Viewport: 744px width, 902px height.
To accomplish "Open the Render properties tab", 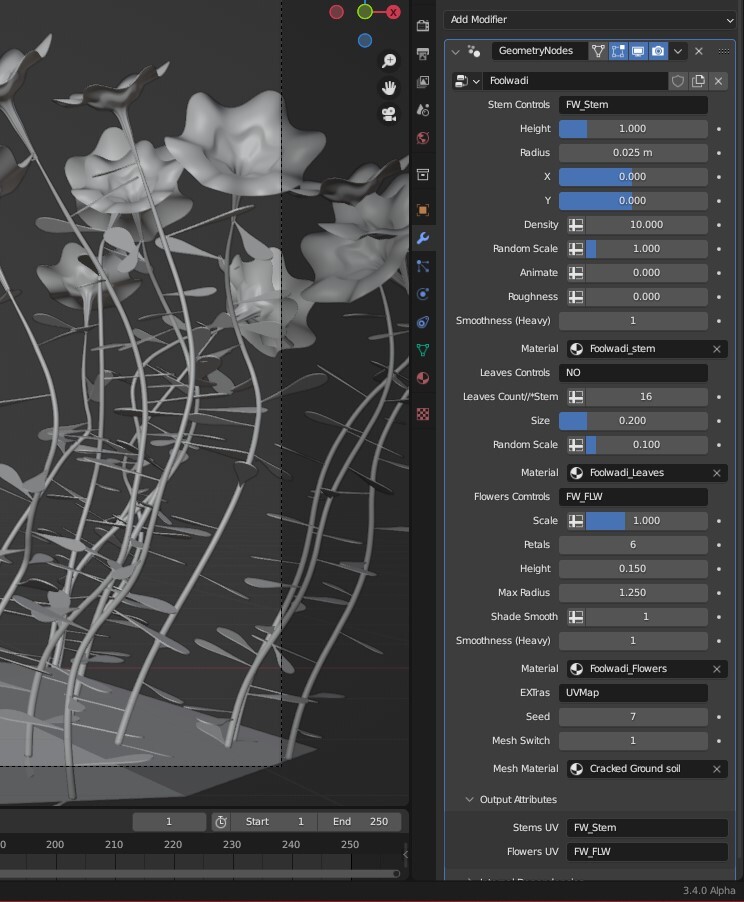I will (x=423, y=26).
